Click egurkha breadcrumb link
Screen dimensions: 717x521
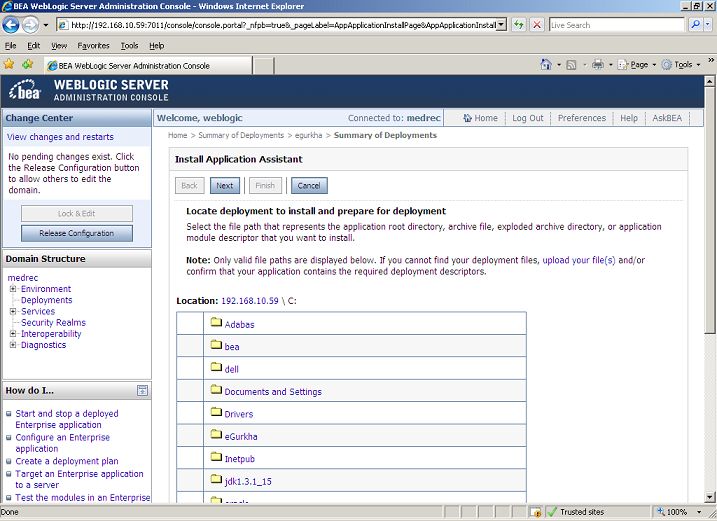click(x=309, y=135)
